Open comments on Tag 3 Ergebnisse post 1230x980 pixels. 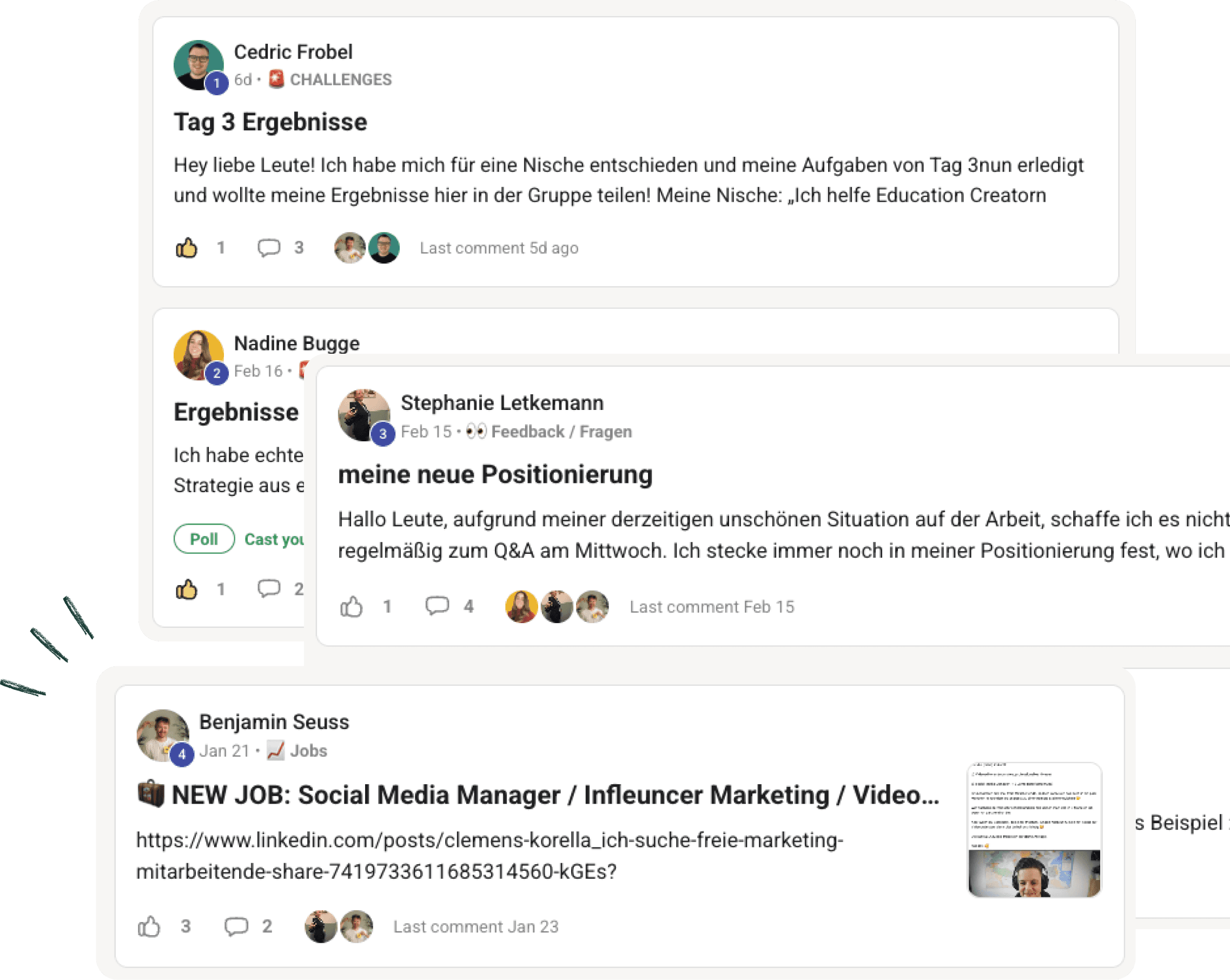[269, 248]
